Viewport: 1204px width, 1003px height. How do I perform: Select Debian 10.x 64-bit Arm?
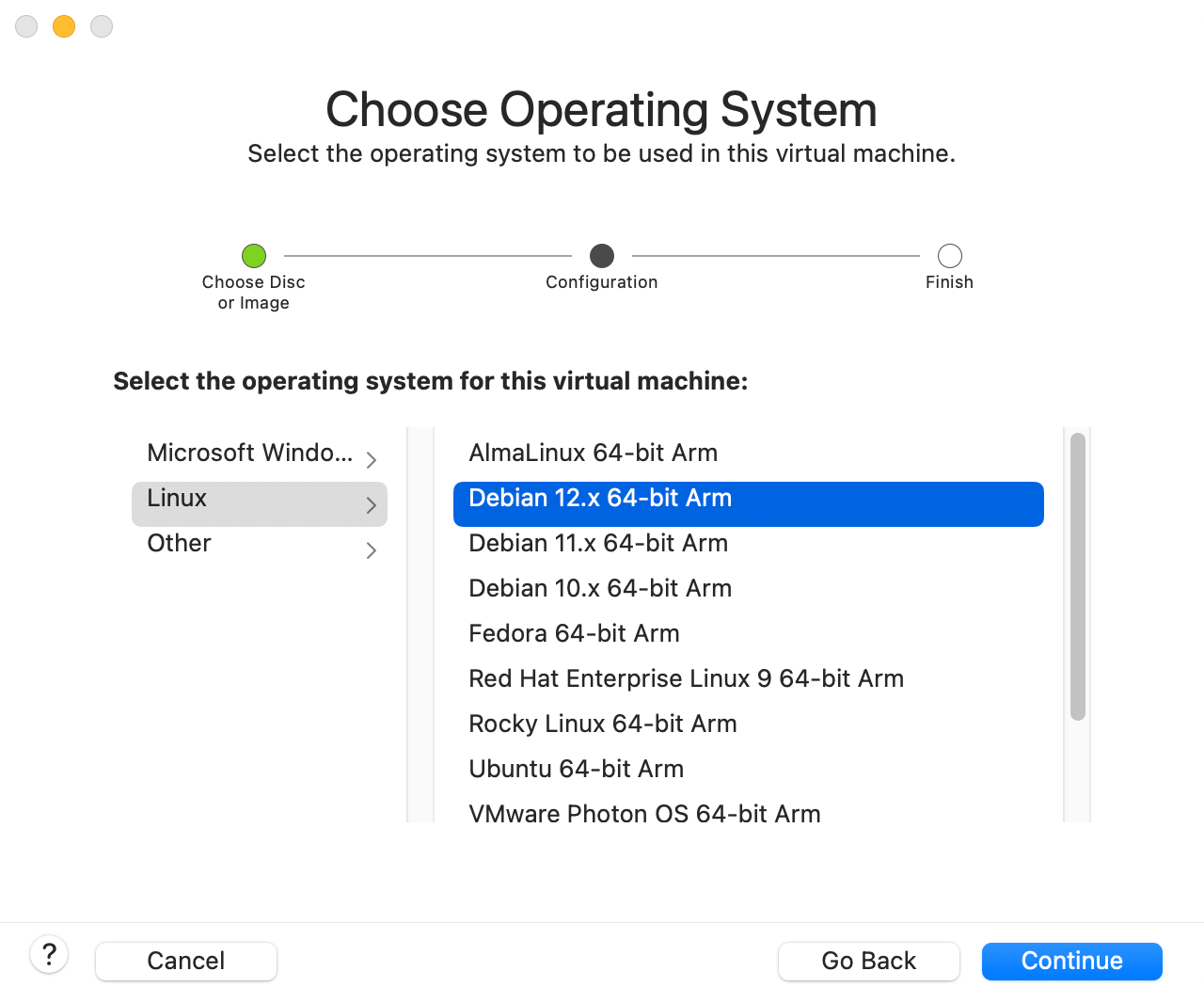tap(600, 588)
